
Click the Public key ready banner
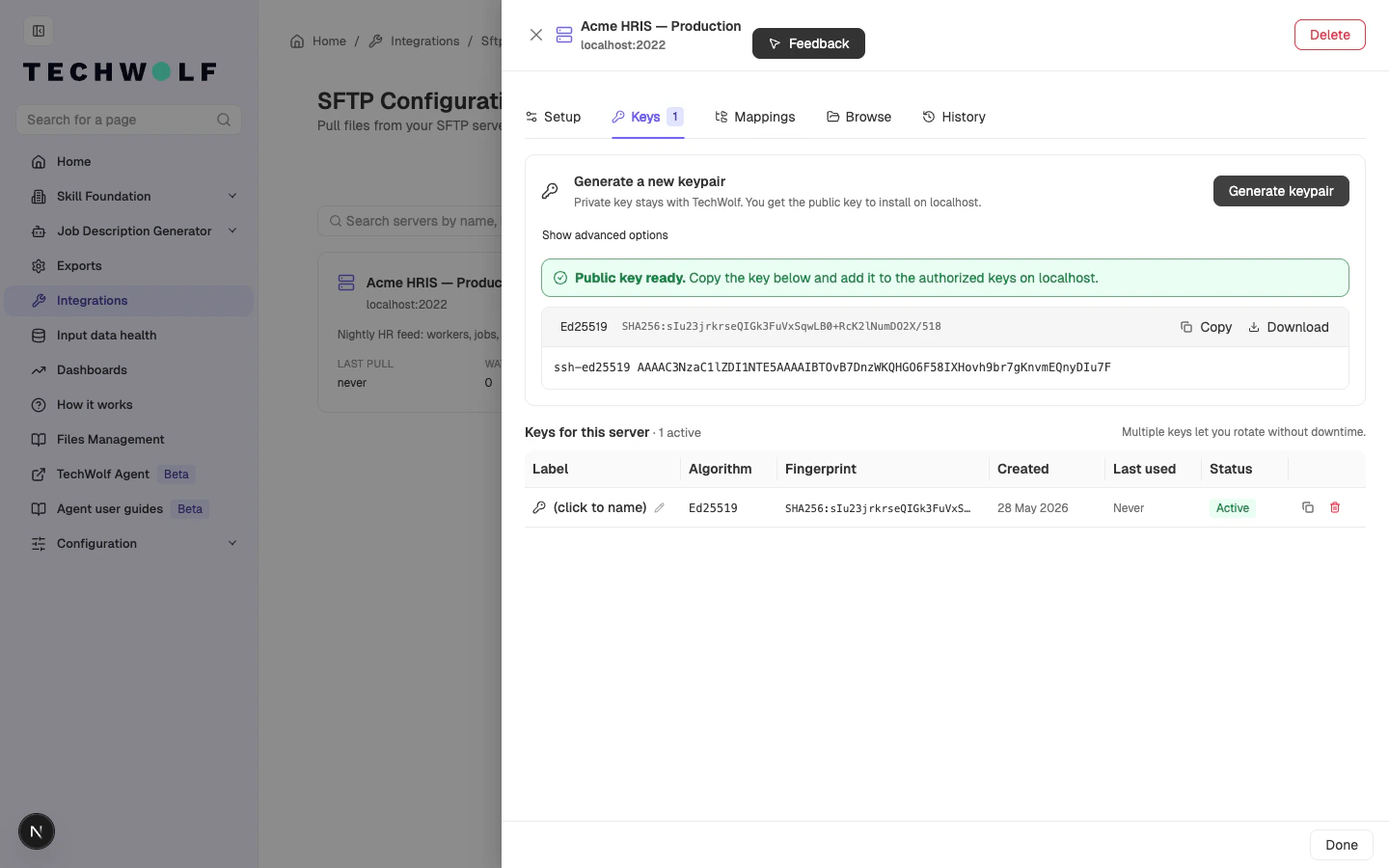945,278
